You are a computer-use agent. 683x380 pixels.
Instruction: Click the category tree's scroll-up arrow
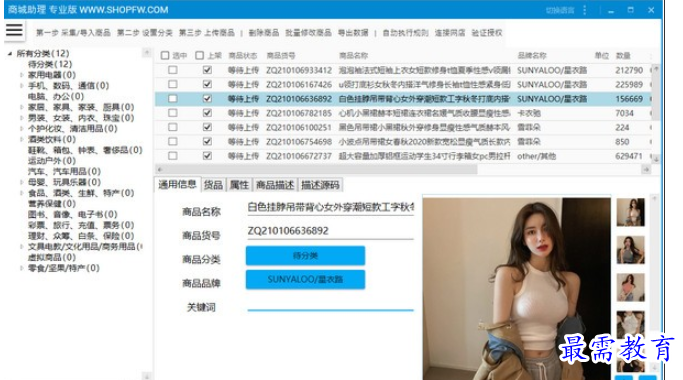tap(147, 52)
